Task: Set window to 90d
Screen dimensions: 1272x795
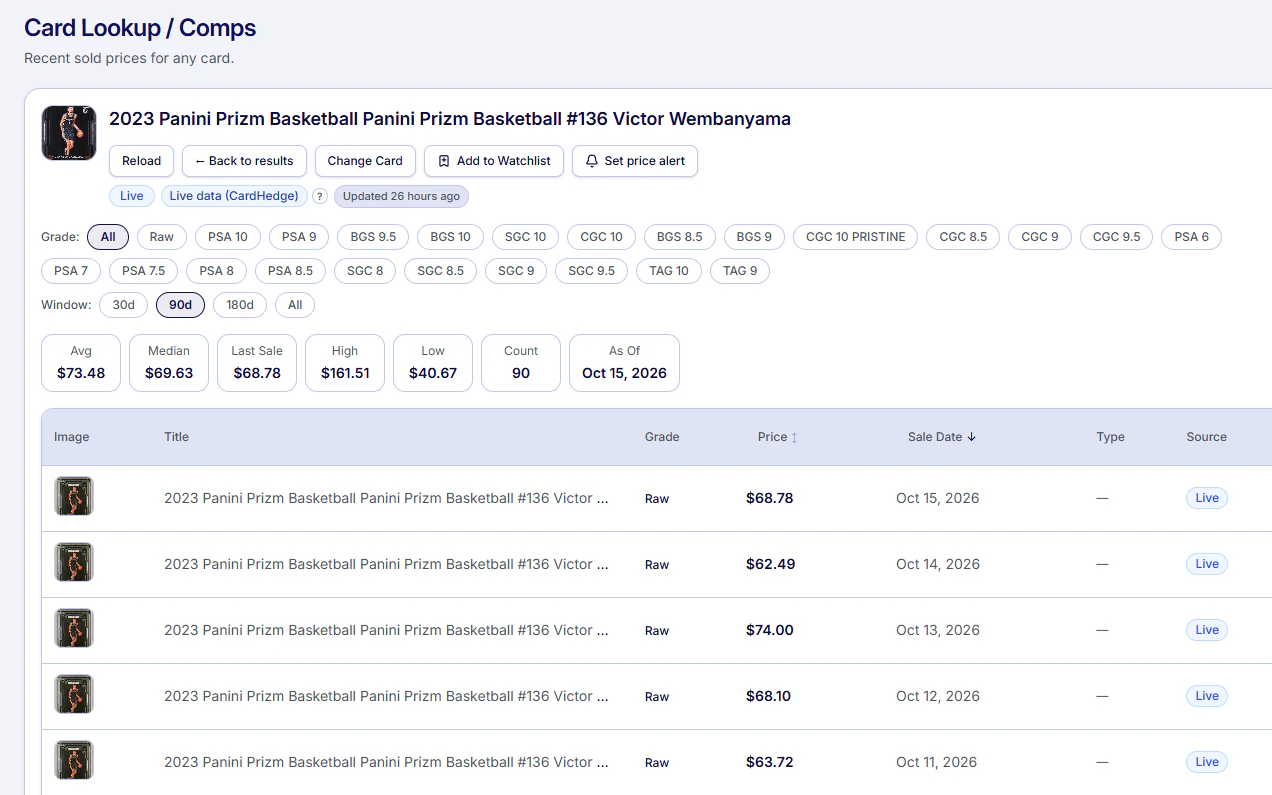Action: [180, 305]
